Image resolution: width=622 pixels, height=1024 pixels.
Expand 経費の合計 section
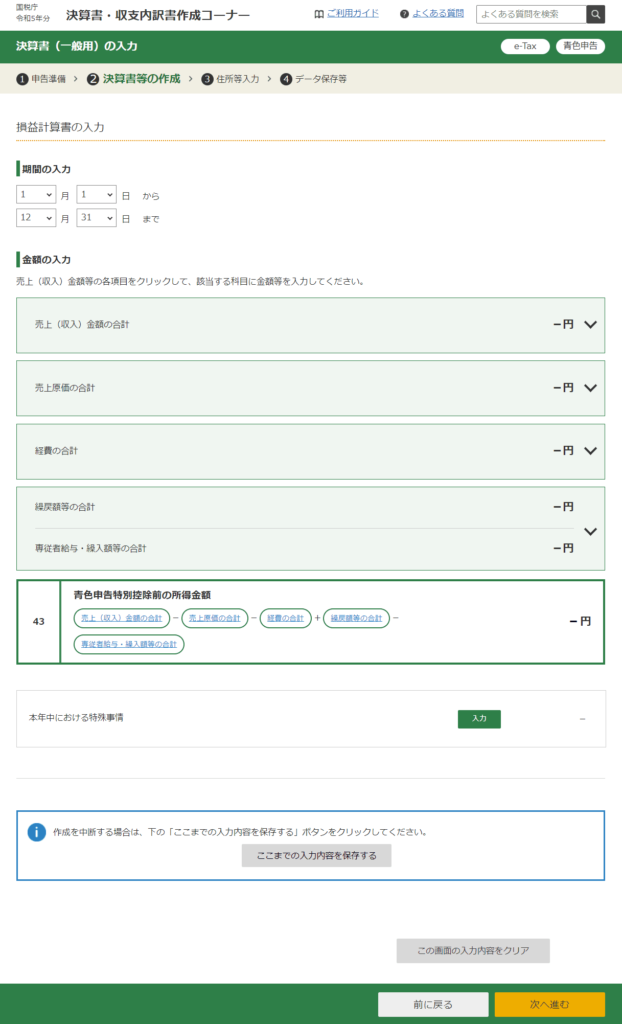tap(590, 451)
